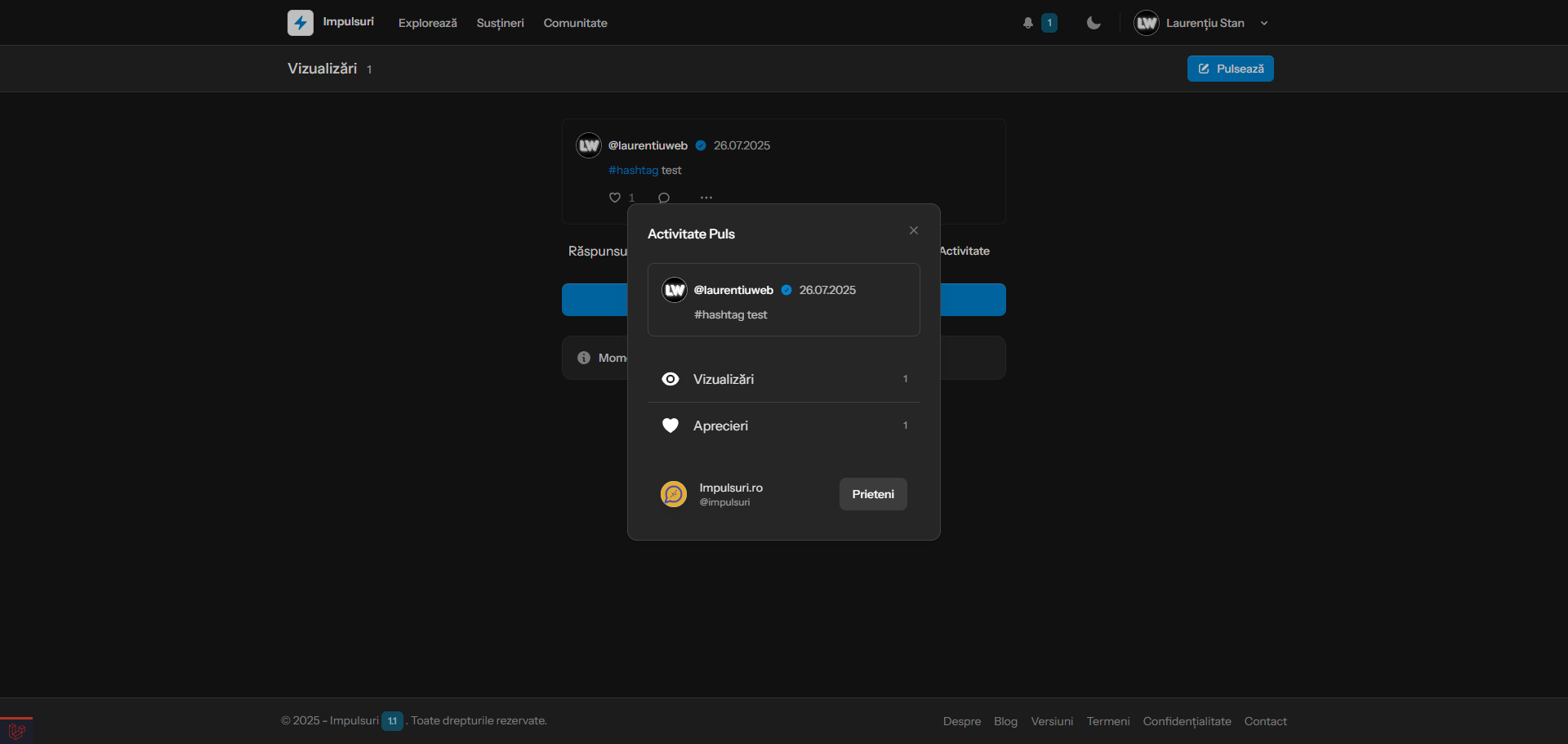The width and height of the screenshot is (1568, 744).
Task: Go to the Susțineri menu item
Action: 500,23
